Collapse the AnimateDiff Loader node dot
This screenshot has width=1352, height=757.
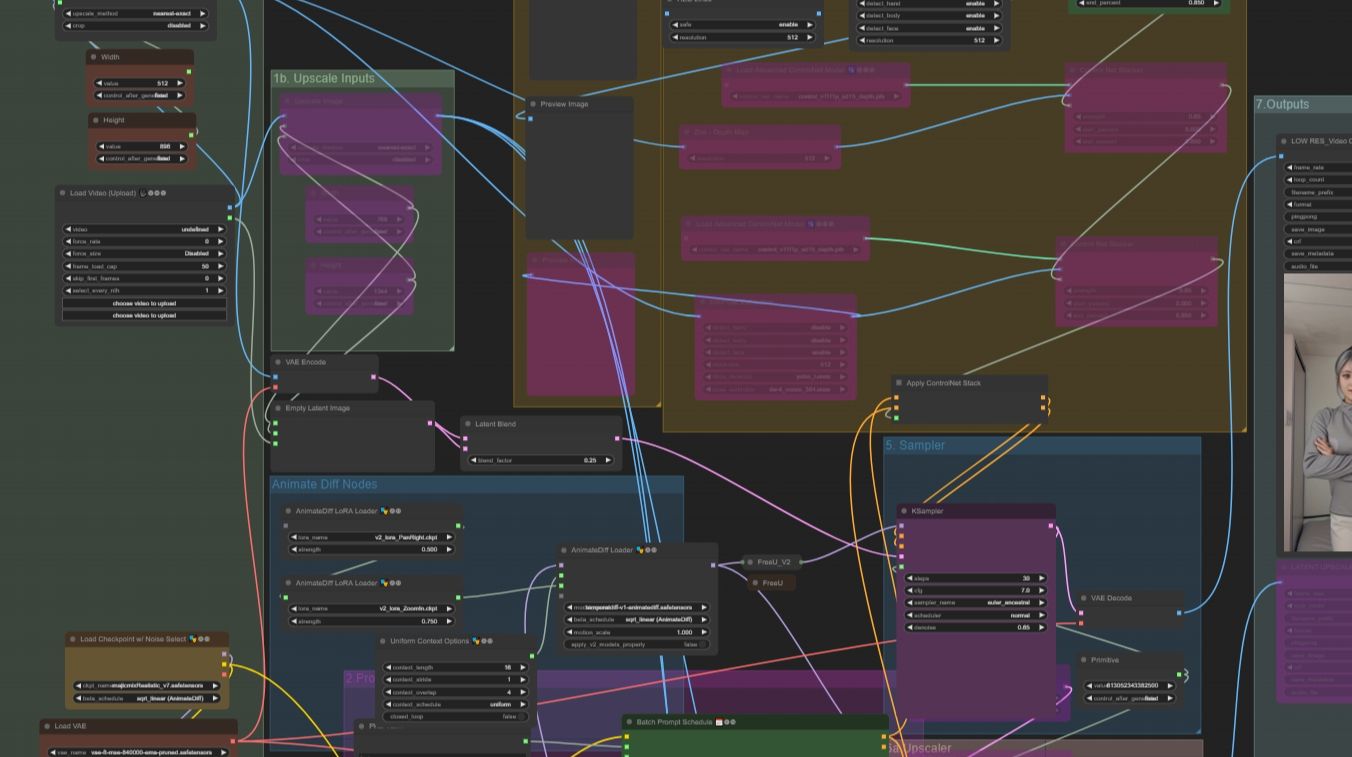[564, 550]
